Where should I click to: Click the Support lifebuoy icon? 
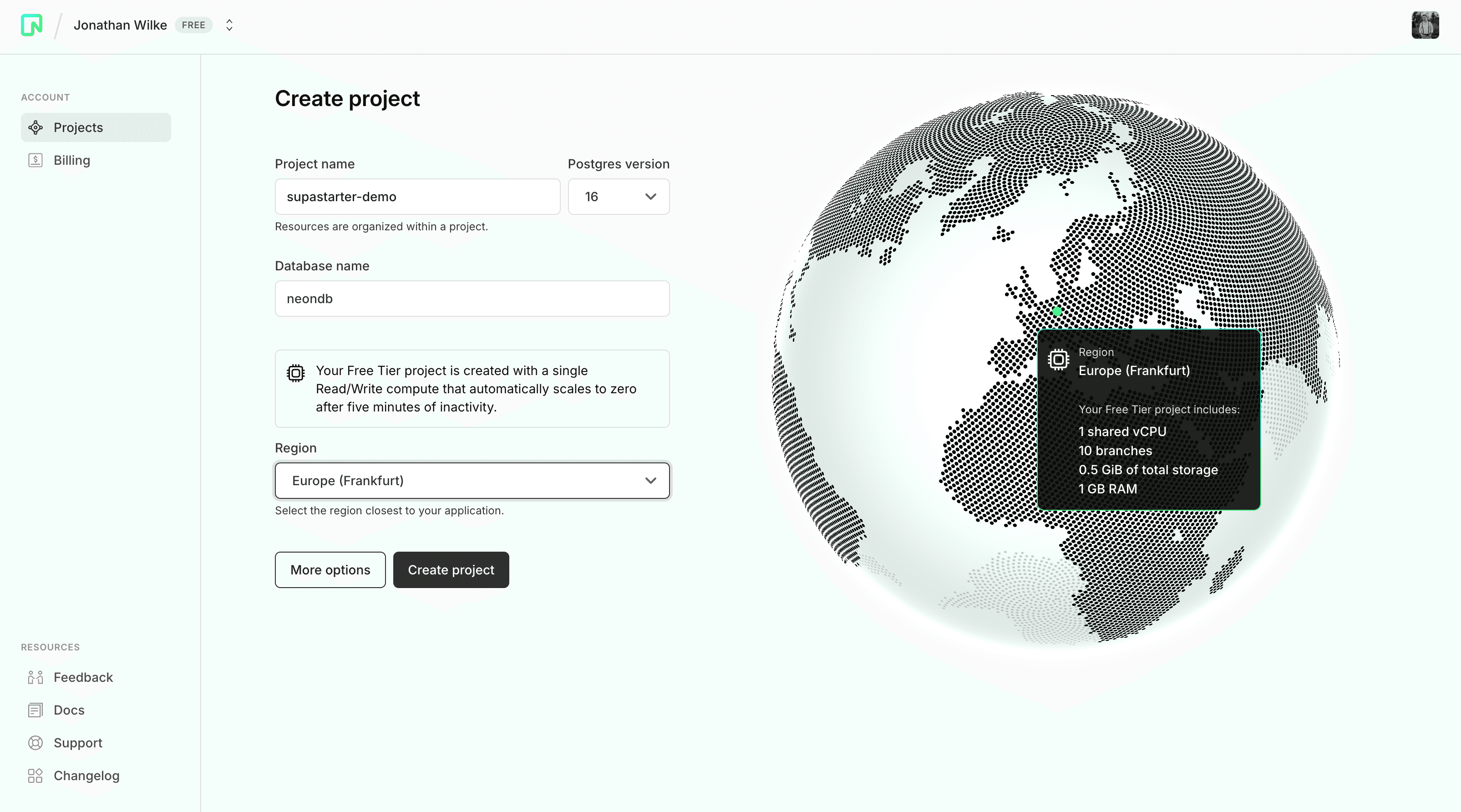pos(35,743)
